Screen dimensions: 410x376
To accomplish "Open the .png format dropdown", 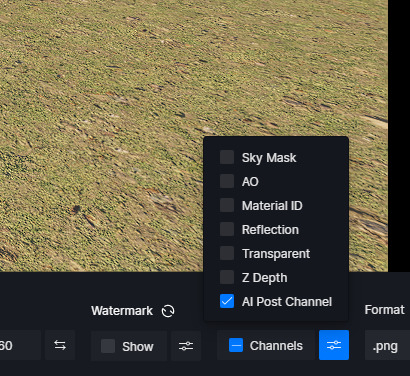I will (387, 345).
